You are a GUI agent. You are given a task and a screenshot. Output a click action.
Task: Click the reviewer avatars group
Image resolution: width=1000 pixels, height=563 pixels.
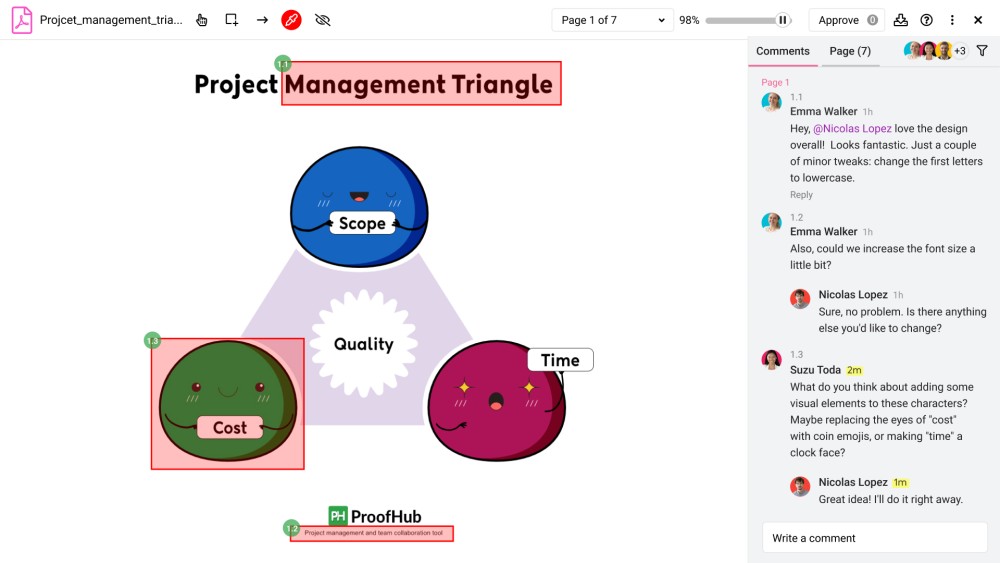tap(928, 51)
